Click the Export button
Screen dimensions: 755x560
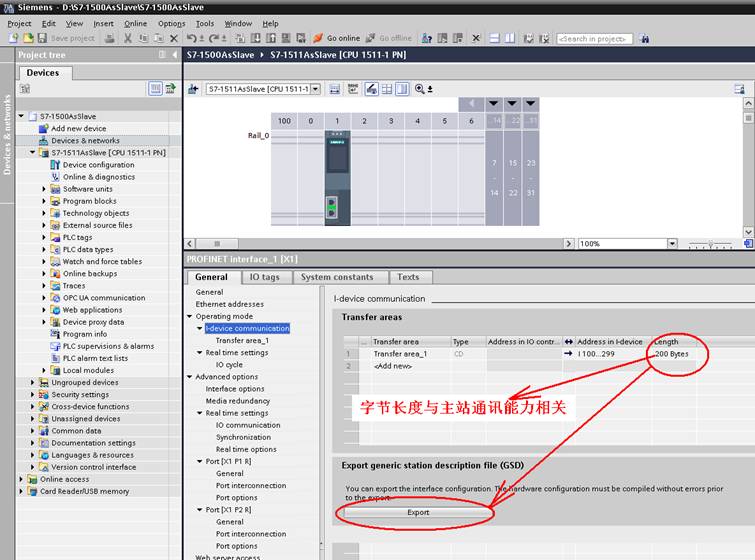(x=418, y=512)
